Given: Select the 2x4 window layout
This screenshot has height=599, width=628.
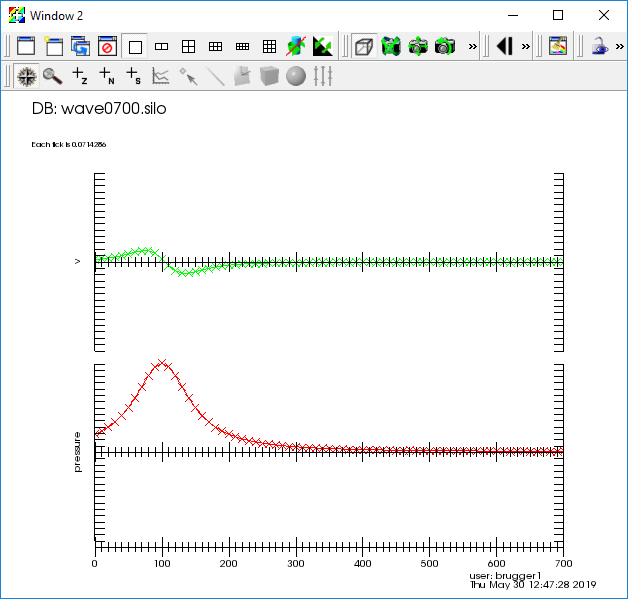Looking at the screenshot, I should pos(242,46).
